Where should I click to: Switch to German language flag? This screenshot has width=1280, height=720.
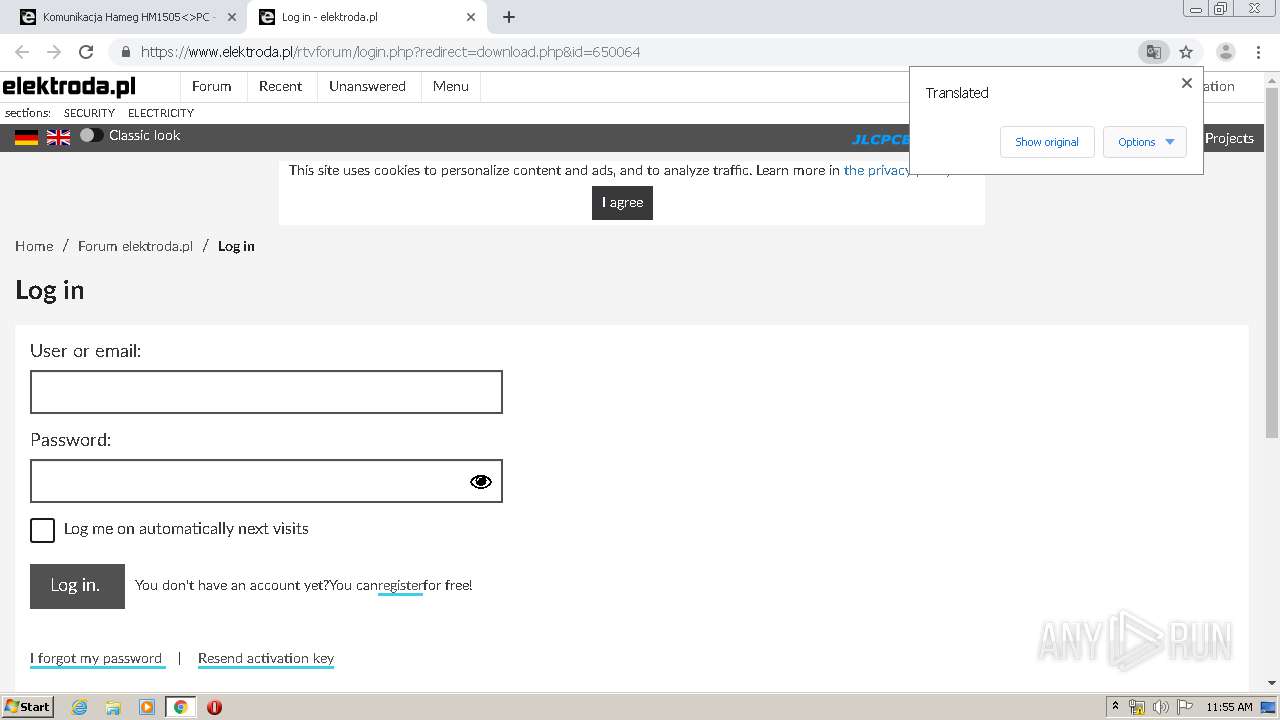click(x=26, y=137)
